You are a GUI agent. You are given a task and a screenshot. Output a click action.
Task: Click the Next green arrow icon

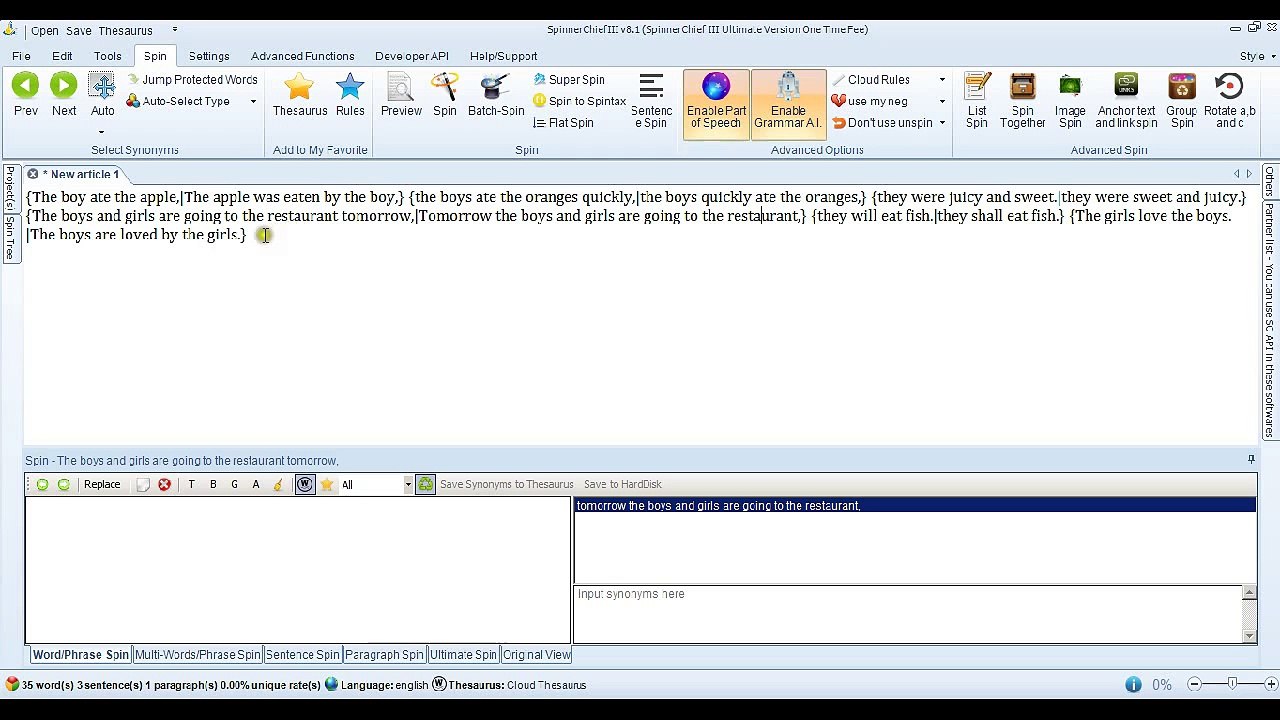tap(64, 86)
